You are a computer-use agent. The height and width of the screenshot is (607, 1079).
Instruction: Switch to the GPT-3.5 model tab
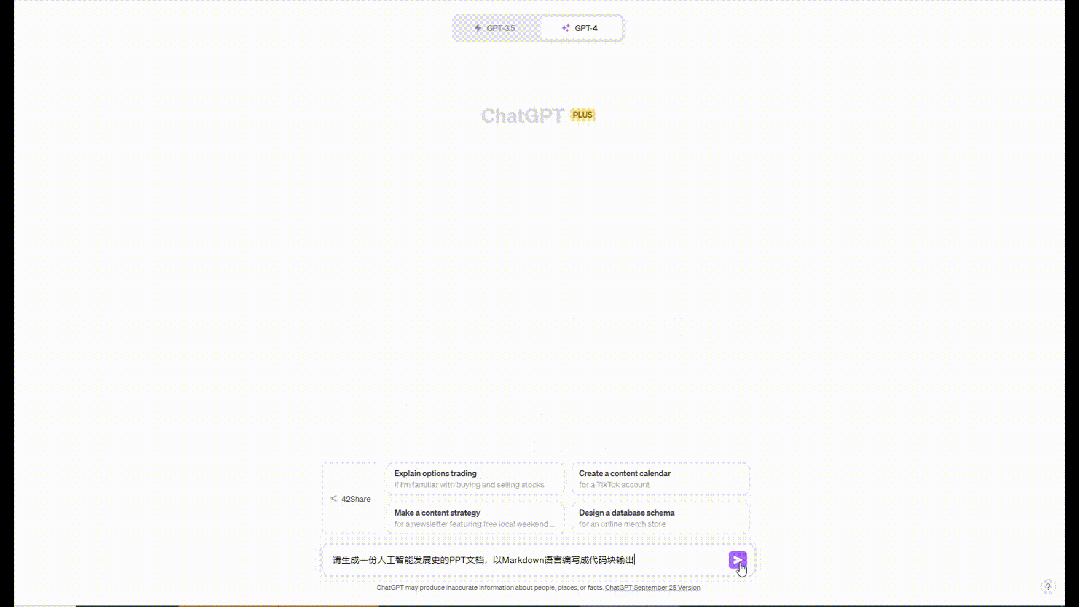pyautogui.click(x=496, y=28)
